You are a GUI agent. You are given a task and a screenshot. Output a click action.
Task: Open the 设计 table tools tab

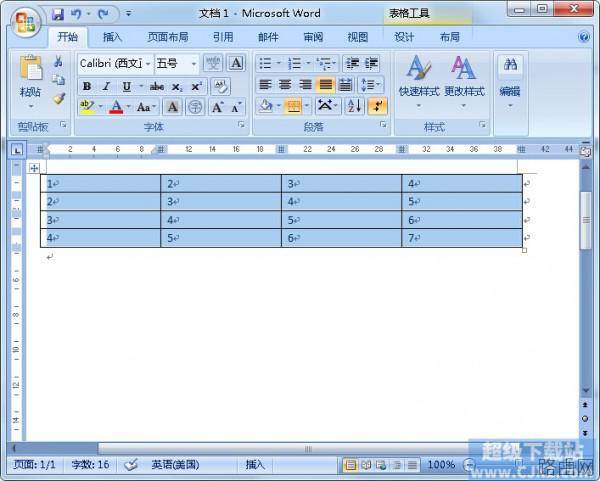pos(404,37)
